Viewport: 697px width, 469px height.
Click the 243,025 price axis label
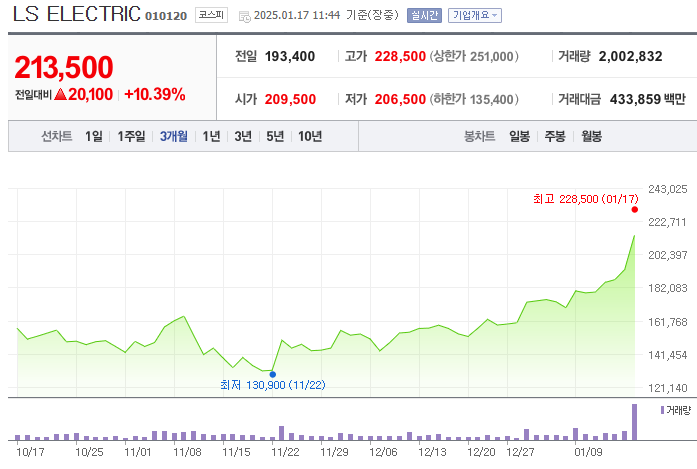point(668,189)
